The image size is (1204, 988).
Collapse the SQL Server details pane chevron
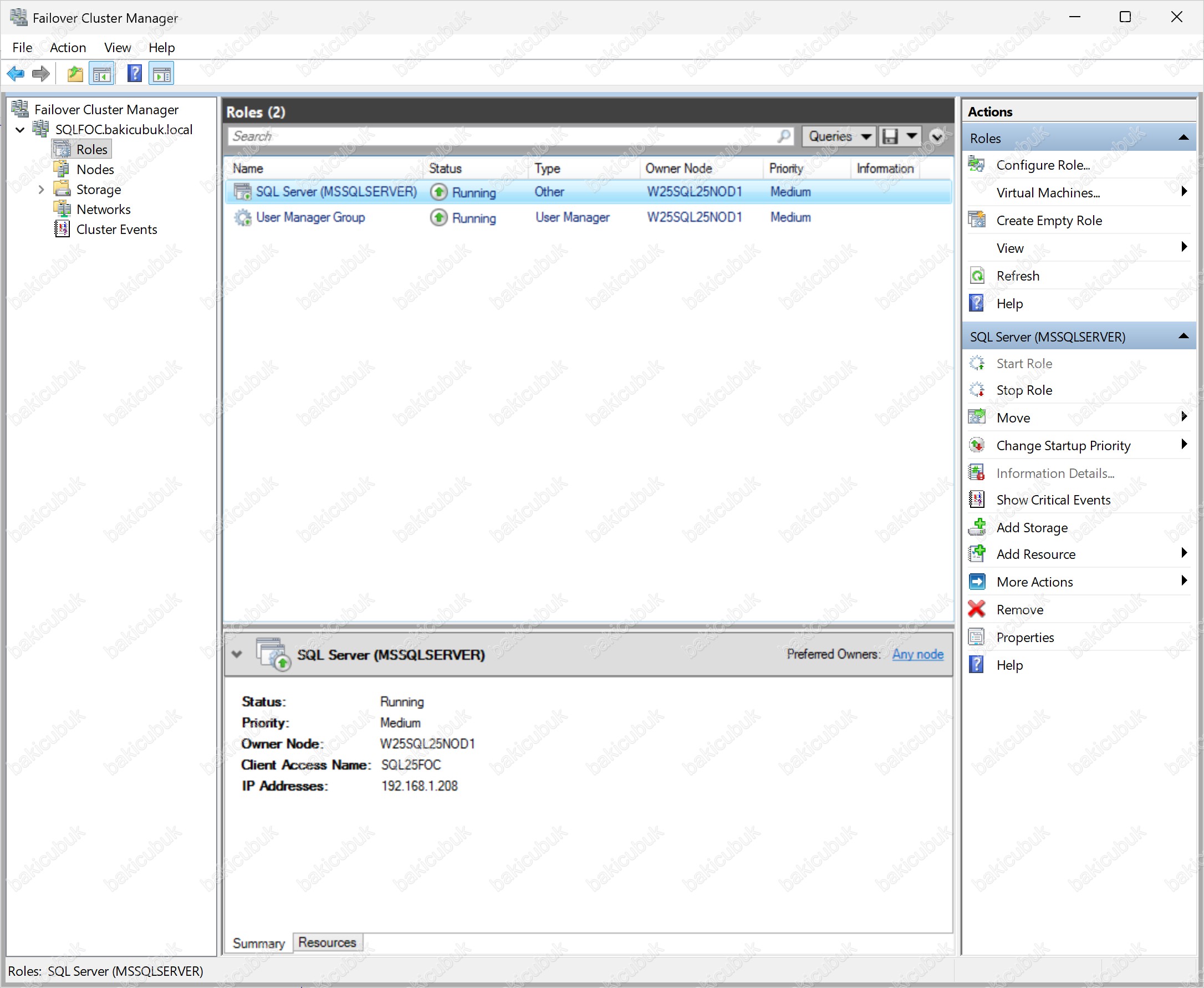[237, 654]
